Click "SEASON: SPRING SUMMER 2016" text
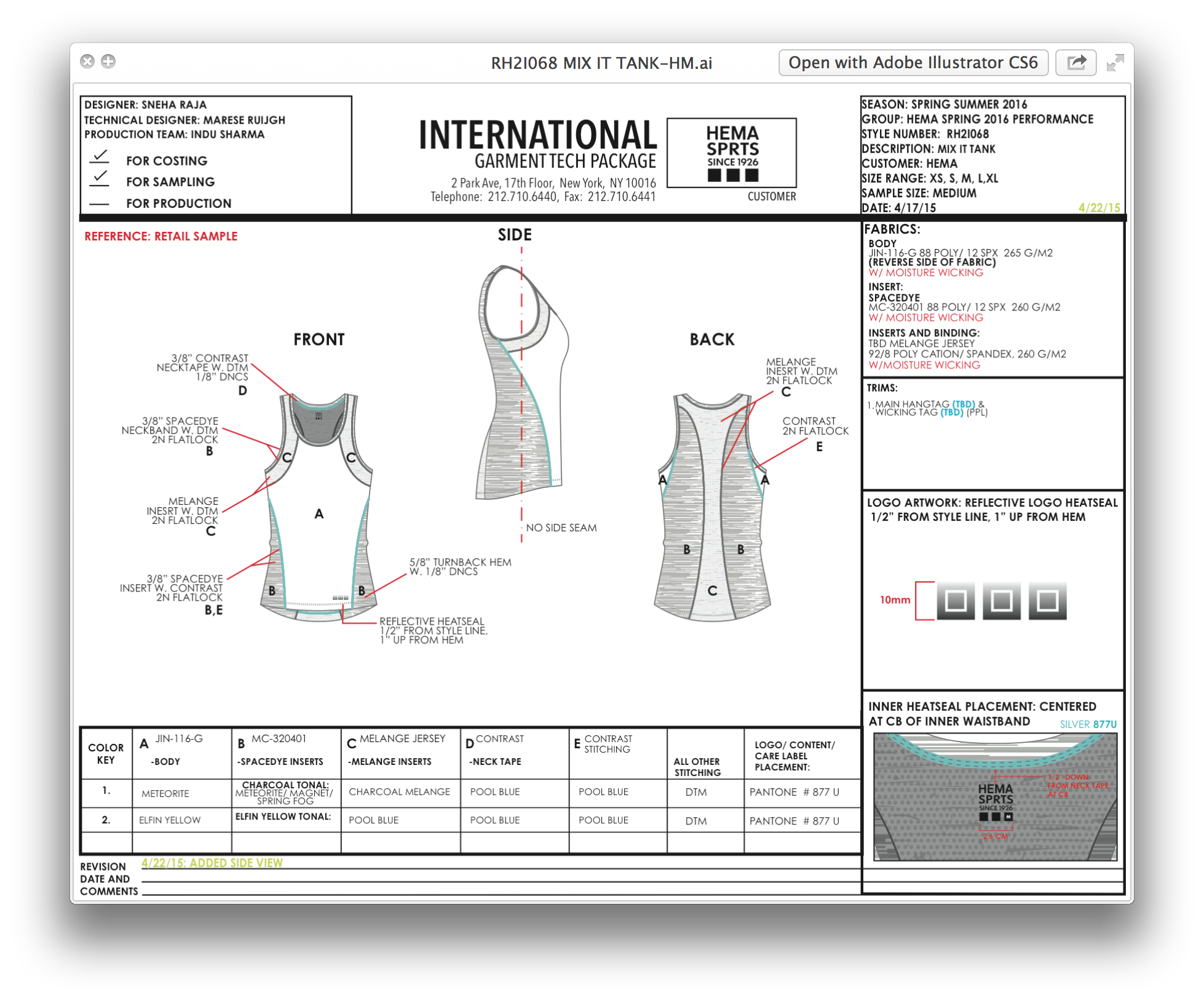 tap(944, 105)
